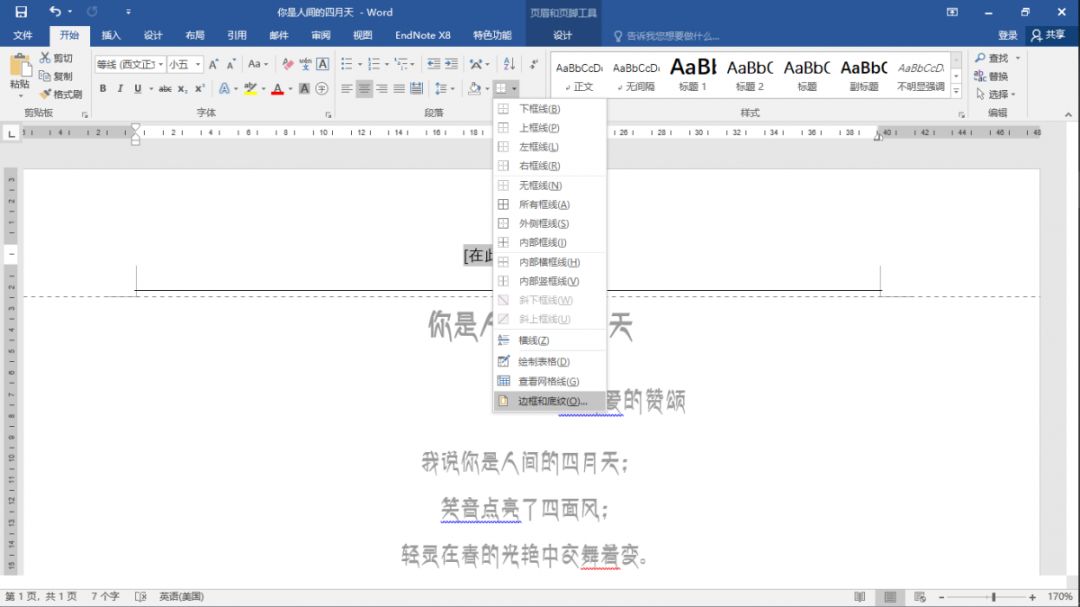Viewport: 1080px width, 607px height.
Task: Toggle italic formatting
Action: tap(120, 88)
